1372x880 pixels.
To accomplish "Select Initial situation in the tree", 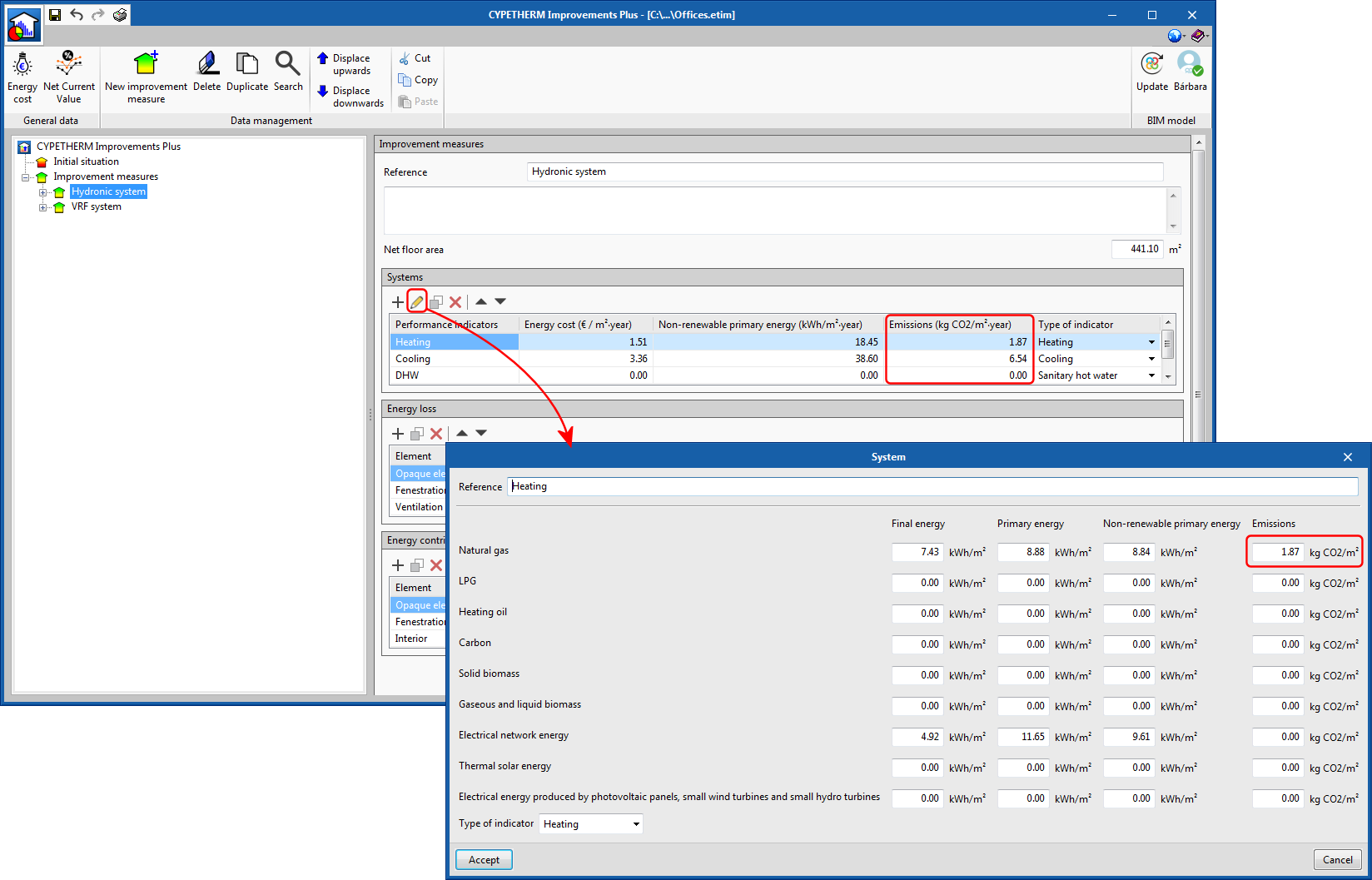I will 86,162.
